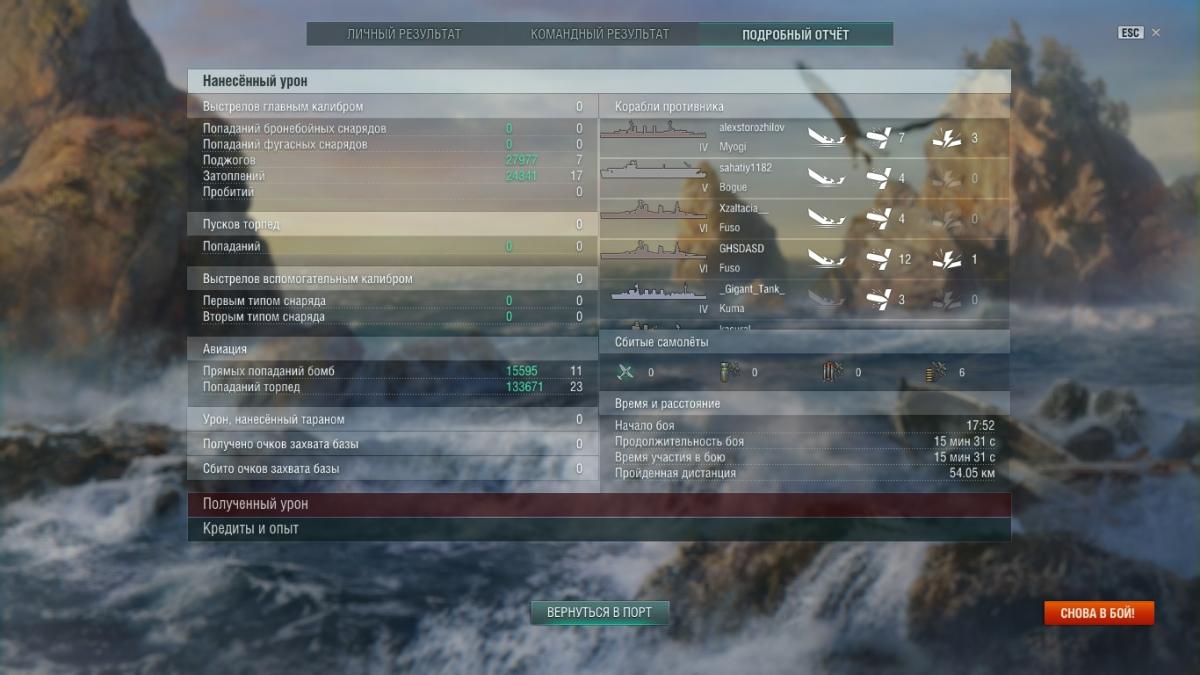The image size is (1200, 675).
Task: Click the Снова в бой! button
Action: [1098, 612]
